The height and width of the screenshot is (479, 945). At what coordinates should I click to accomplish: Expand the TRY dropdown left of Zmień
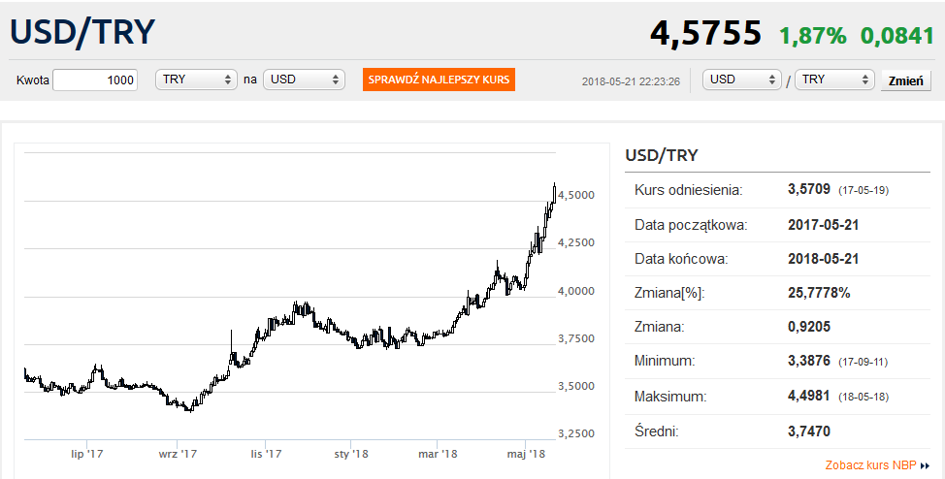pyautogui.click(x=834, y=80)
